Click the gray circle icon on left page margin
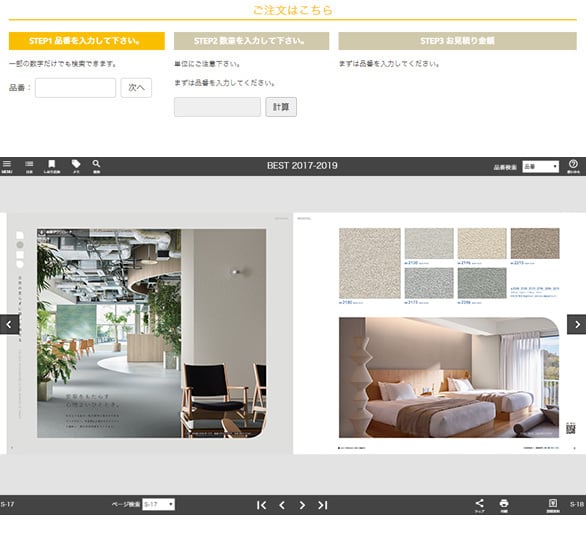Image resolution: width=586 pixels, height=547 pixels. point(20,245)
